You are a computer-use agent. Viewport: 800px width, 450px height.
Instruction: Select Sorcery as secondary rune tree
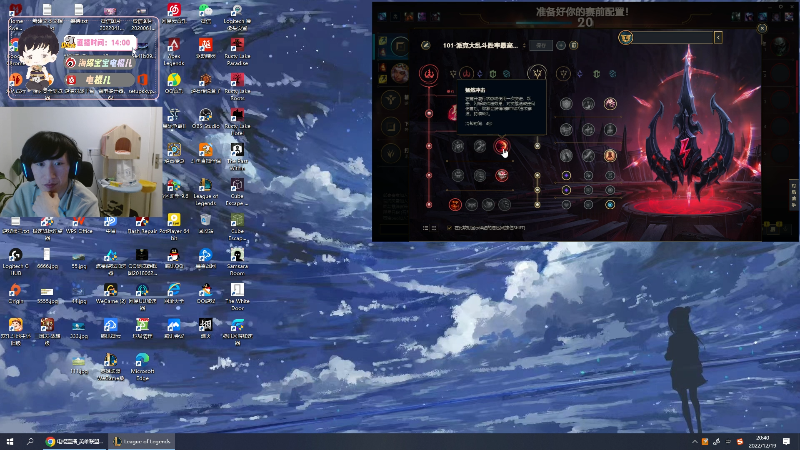pos(580,74)
